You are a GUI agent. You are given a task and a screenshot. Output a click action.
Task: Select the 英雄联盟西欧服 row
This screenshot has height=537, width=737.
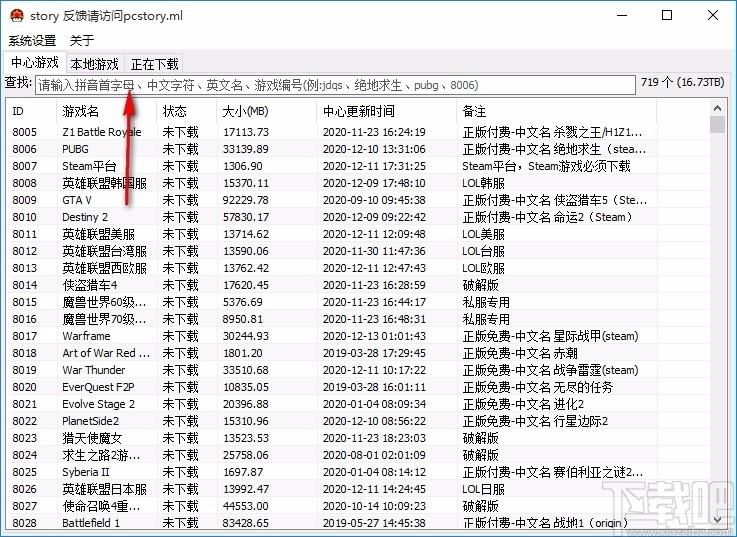tap(358, 268)
